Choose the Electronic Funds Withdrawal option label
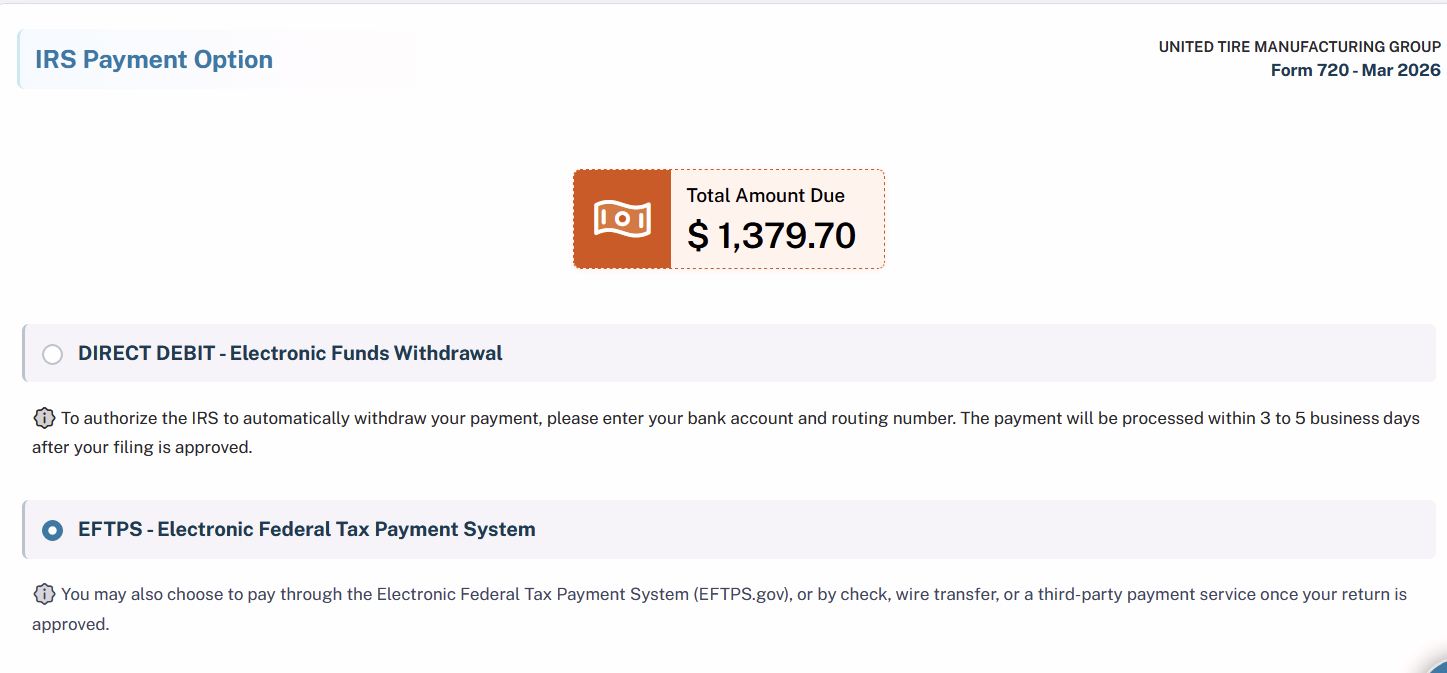The height and width of the screenshot is (673, 1447). pos(366,353)
